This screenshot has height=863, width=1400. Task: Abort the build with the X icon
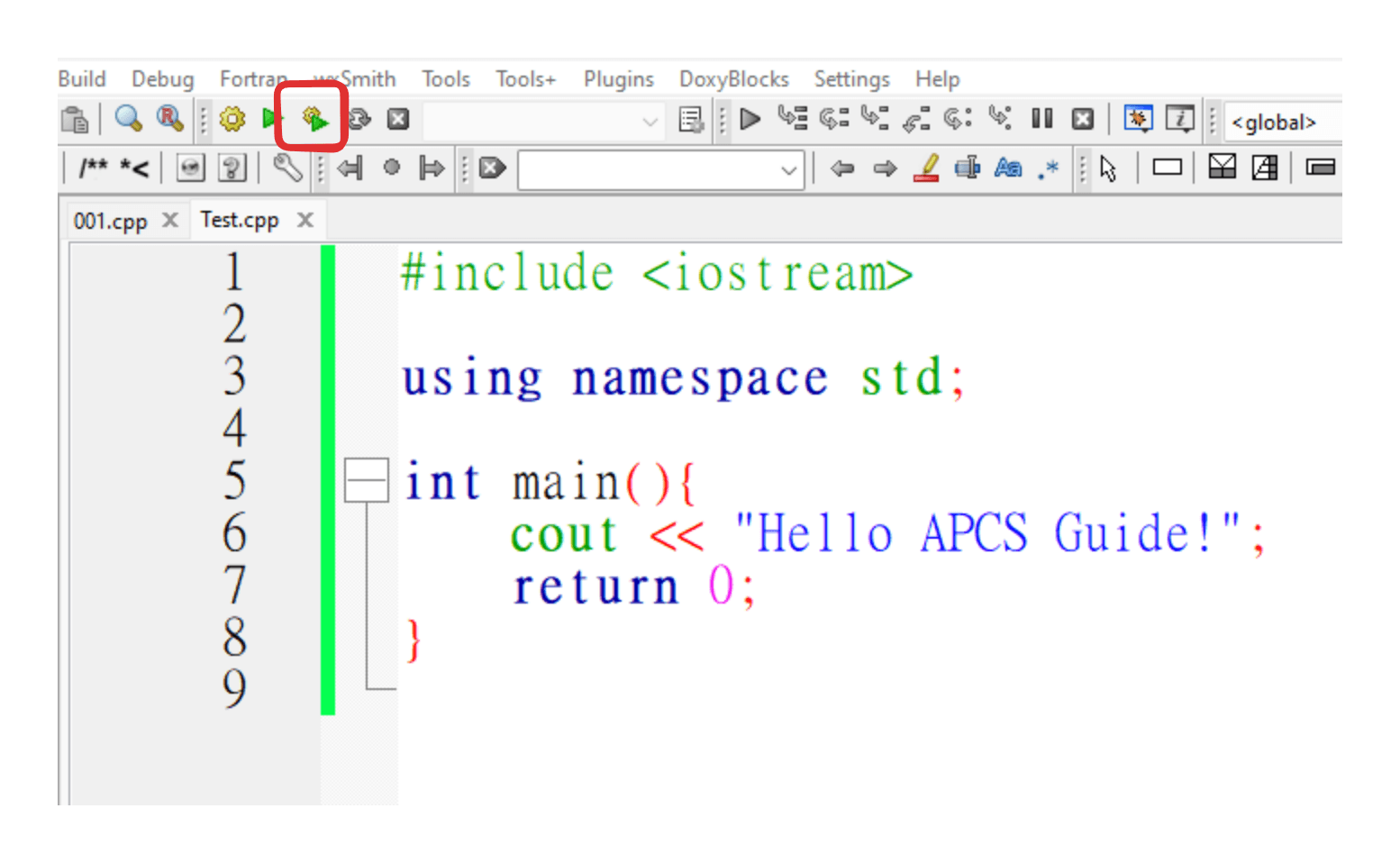coord(398,119)
